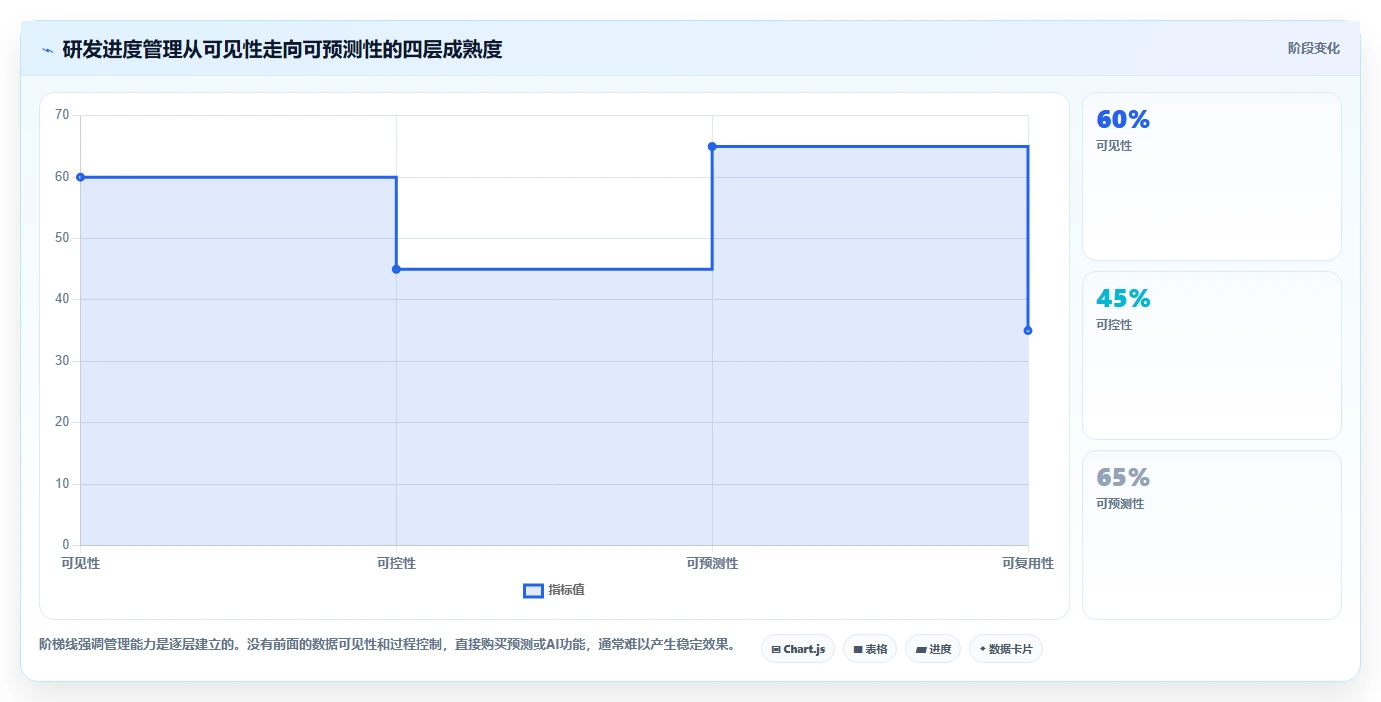The width and height of the screenshot is (1381, 702).
Task: Click the 表格 tag chip
Action: [x=870, y=649]
